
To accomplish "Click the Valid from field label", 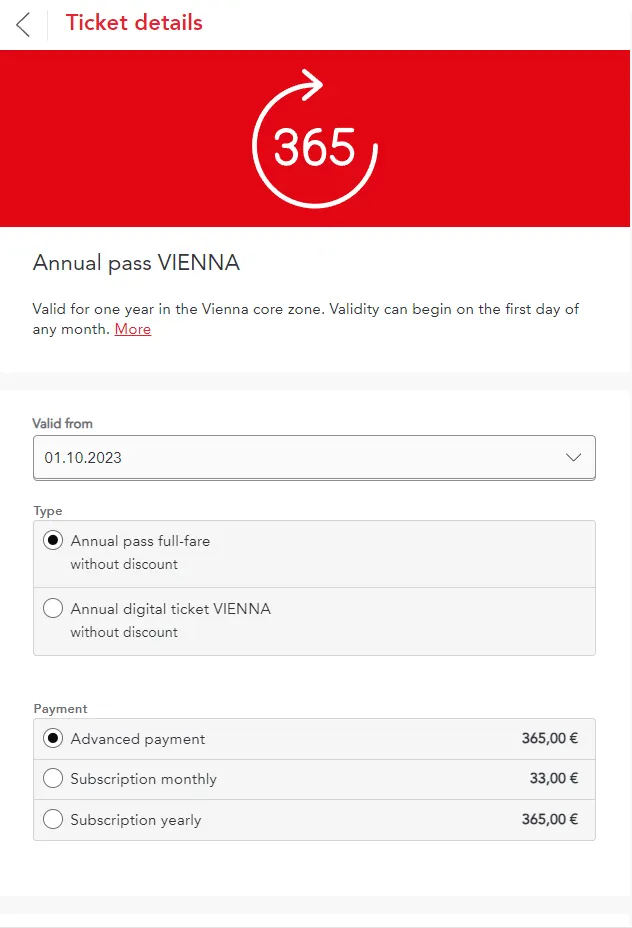I will (x=62, y=424).
